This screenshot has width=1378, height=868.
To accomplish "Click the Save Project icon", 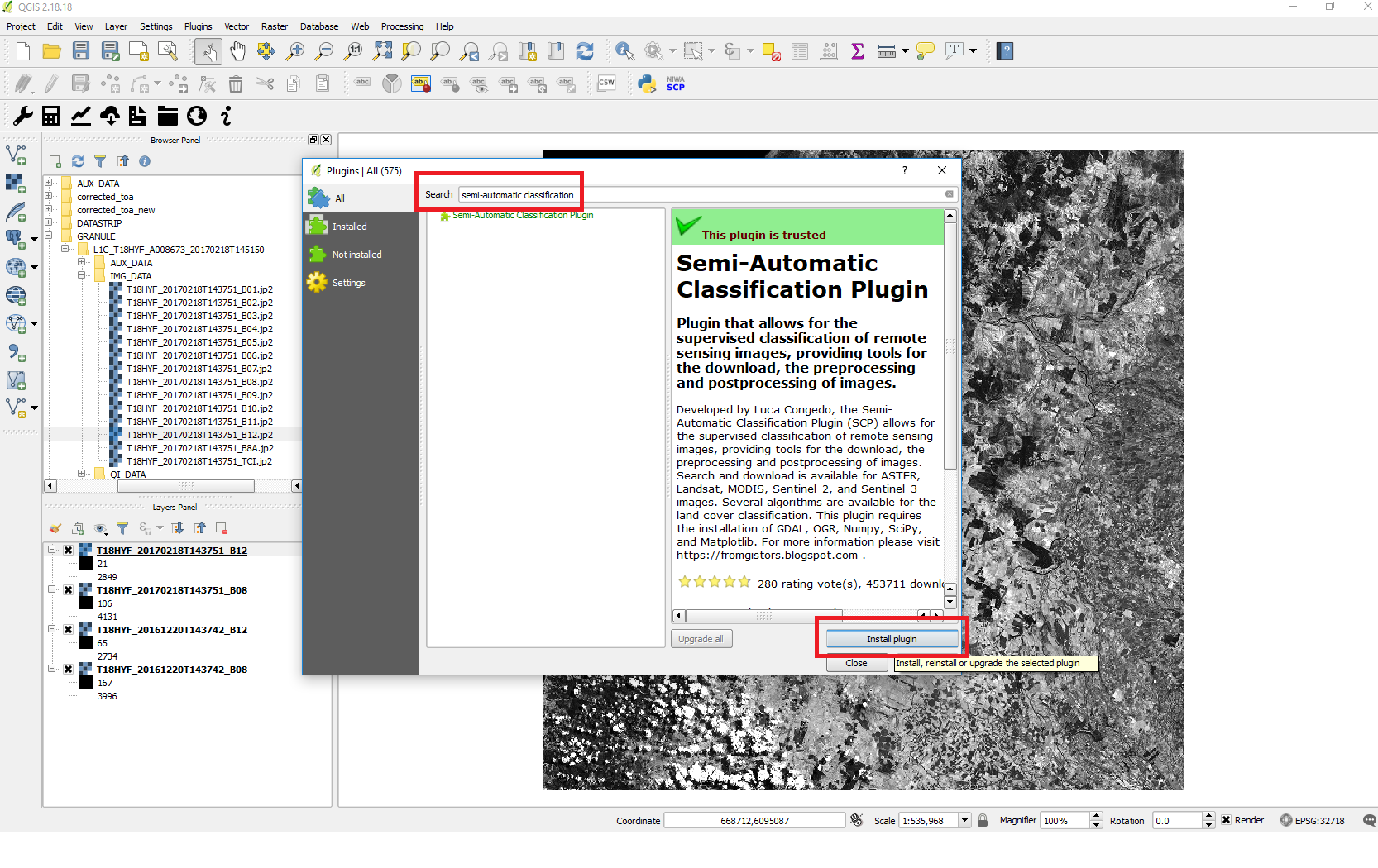I will [x=81, y=51].
